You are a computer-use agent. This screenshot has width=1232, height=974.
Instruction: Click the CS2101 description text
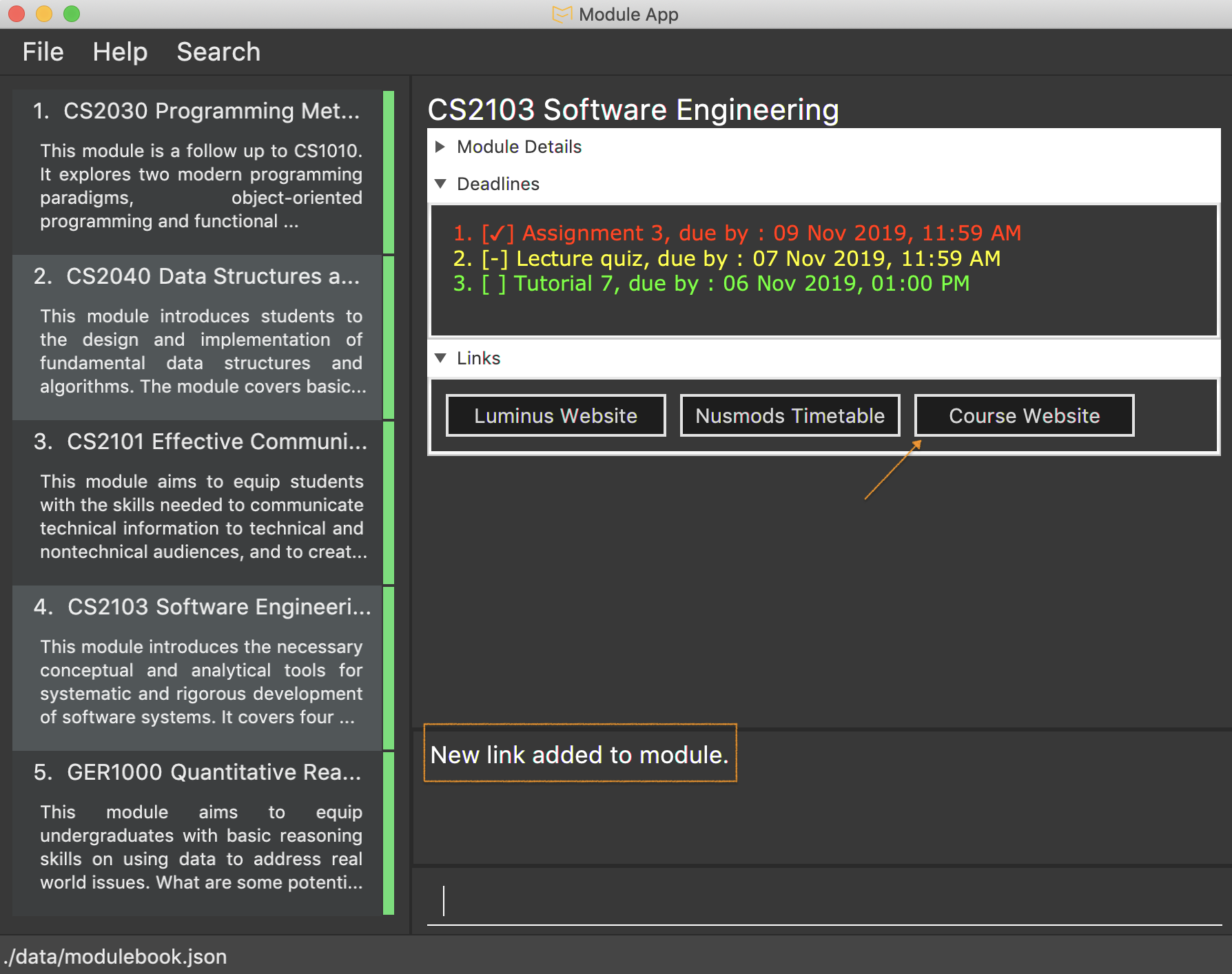[203, 517]
